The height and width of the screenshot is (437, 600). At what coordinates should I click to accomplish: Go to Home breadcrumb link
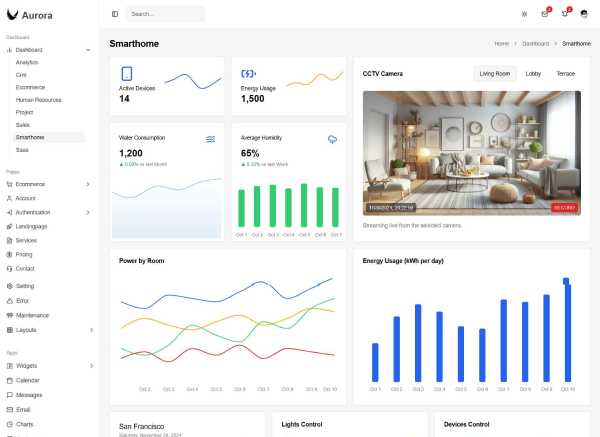click(502, 44)
